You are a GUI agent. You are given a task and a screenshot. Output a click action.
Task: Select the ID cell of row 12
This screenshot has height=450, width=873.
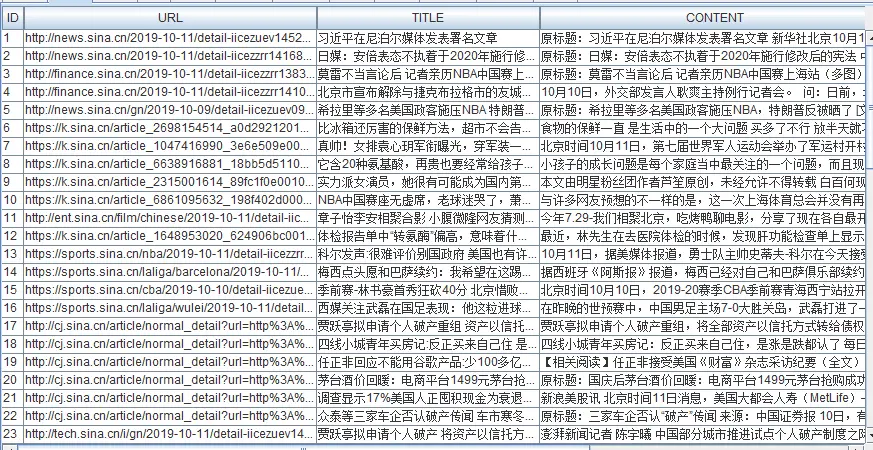[12, 236]
